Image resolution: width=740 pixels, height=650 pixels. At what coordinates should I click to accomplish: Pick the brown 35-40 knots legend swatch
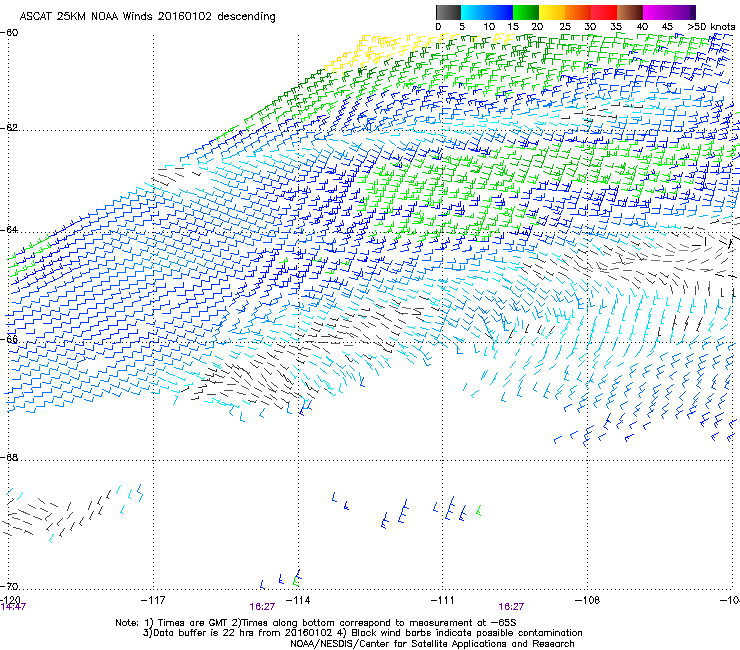tap(630, 12)
